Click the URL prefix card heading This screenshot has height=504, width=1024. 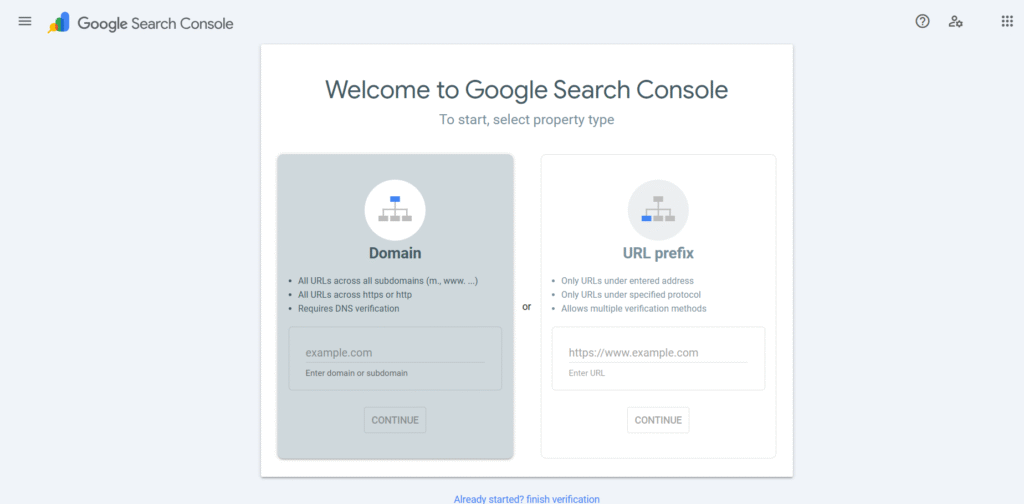[658, 253]
